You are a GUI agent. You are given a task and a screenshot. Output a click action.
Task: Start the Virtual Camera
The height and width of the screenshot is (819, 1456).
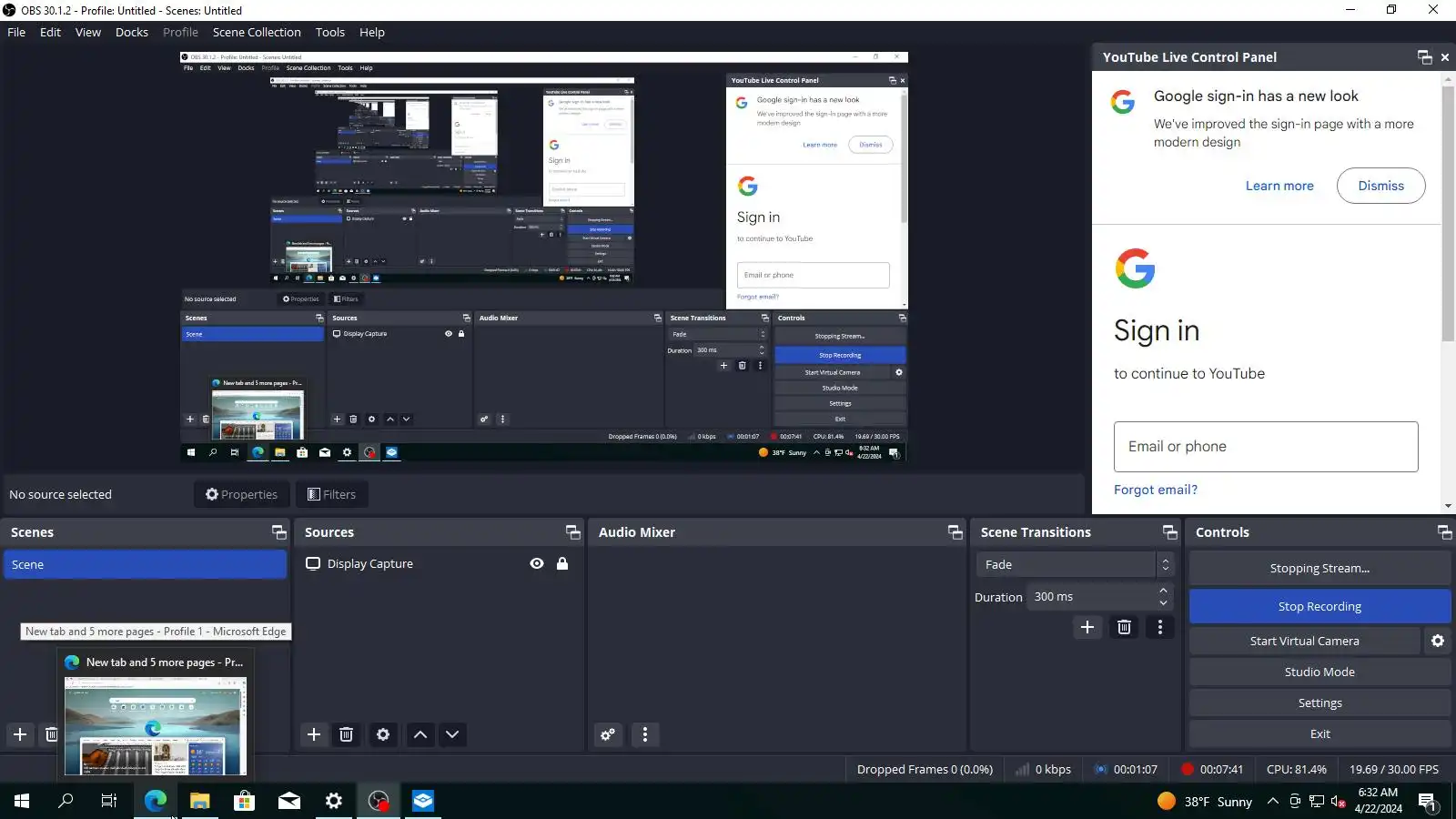[x=1304, y=642]
